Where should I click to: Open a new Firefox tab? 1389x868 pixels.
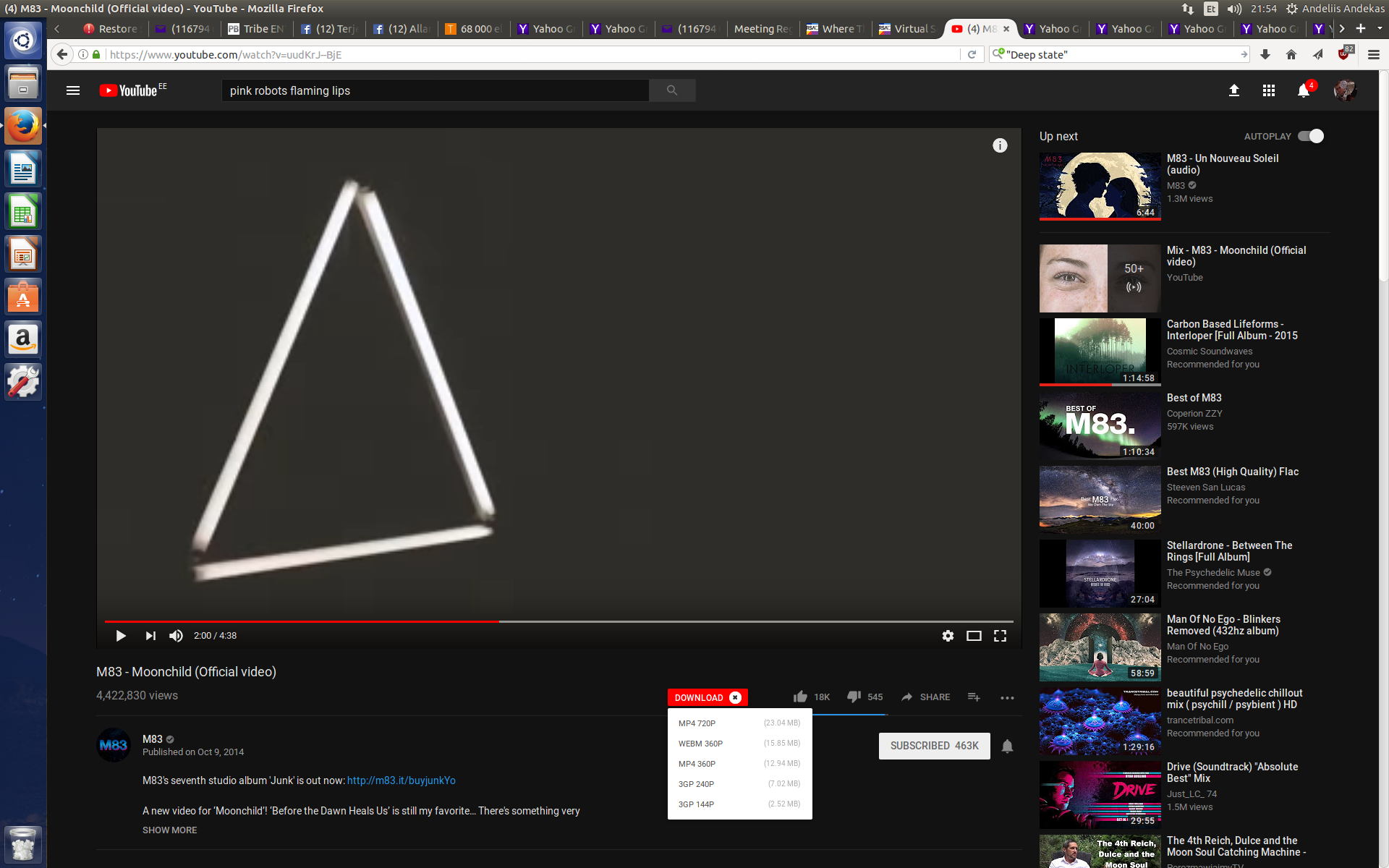pyautogui.click(x=1361, y=28)
